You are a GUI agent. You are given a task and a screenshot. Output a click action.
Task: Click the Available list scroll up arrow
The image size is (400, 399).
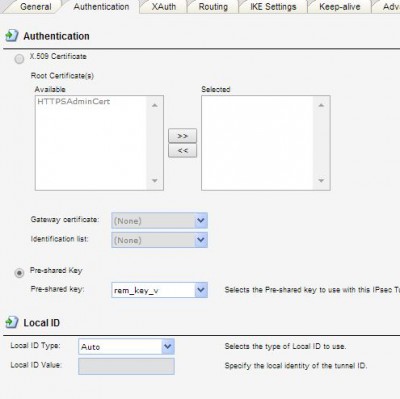click(155, 105)
